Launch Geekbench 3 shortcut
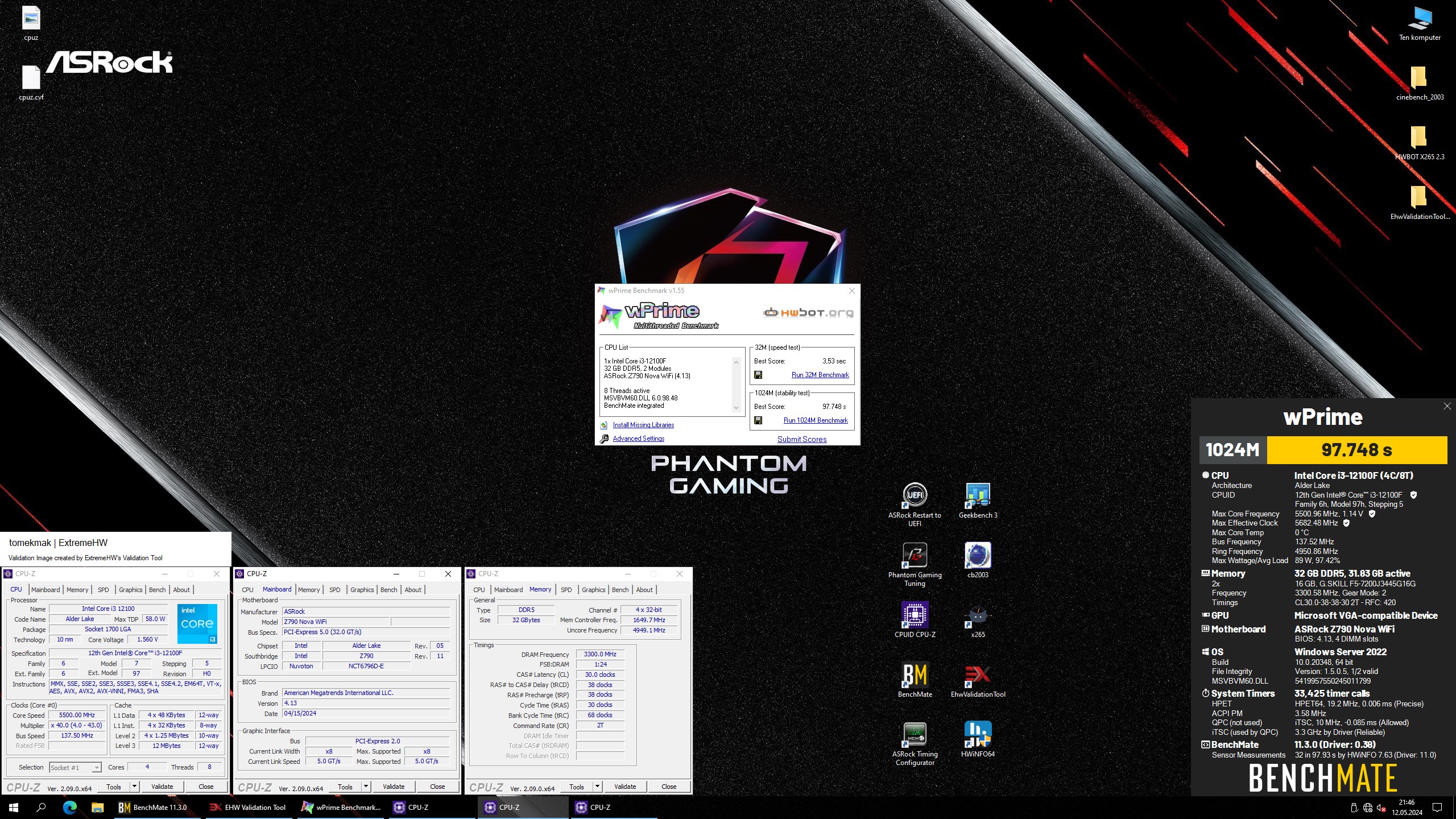 (x=978, y=500)
